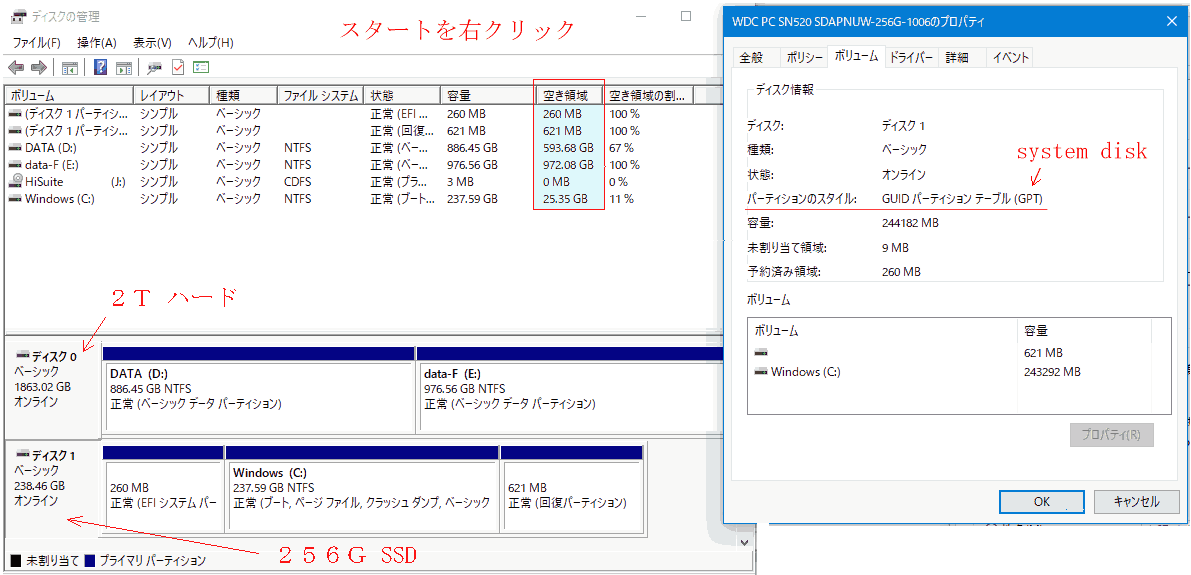
Task: Click the Back arrow toolbar icon
Action: click(16, 67)
